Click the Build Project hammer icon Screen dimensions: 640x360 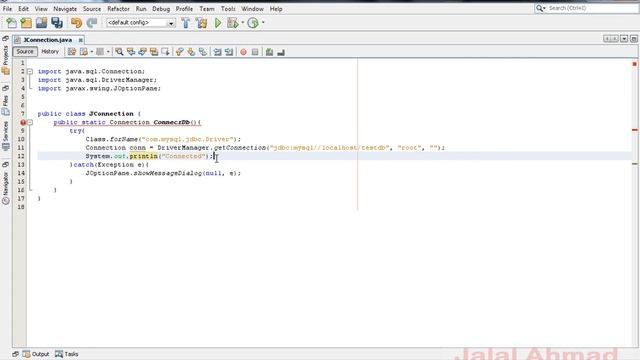(186, 23)
